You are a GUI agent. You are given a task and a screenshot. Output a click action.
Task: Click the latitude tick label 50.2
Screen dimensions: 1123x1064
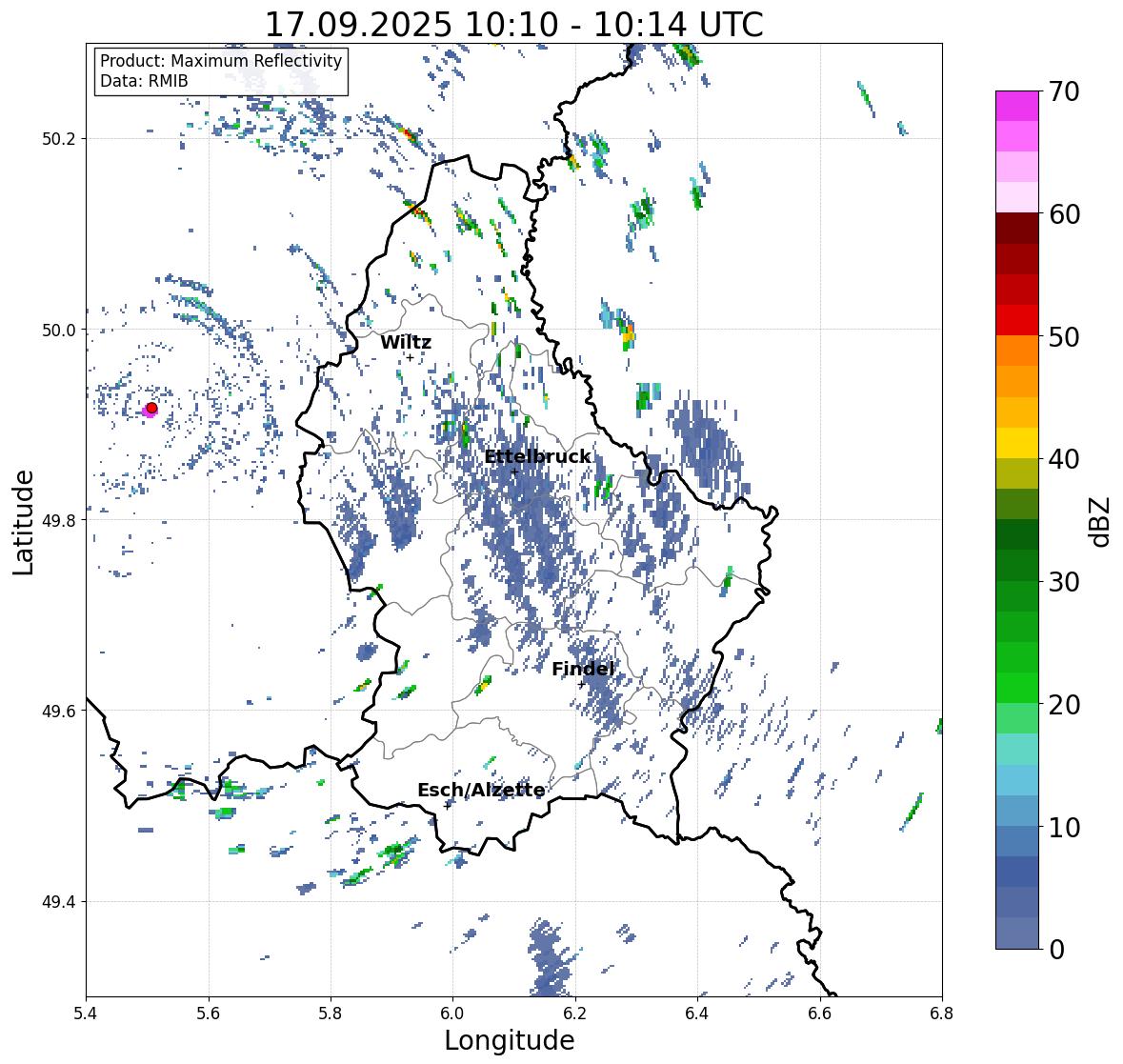pyautogui.click(x=59, y=139)
